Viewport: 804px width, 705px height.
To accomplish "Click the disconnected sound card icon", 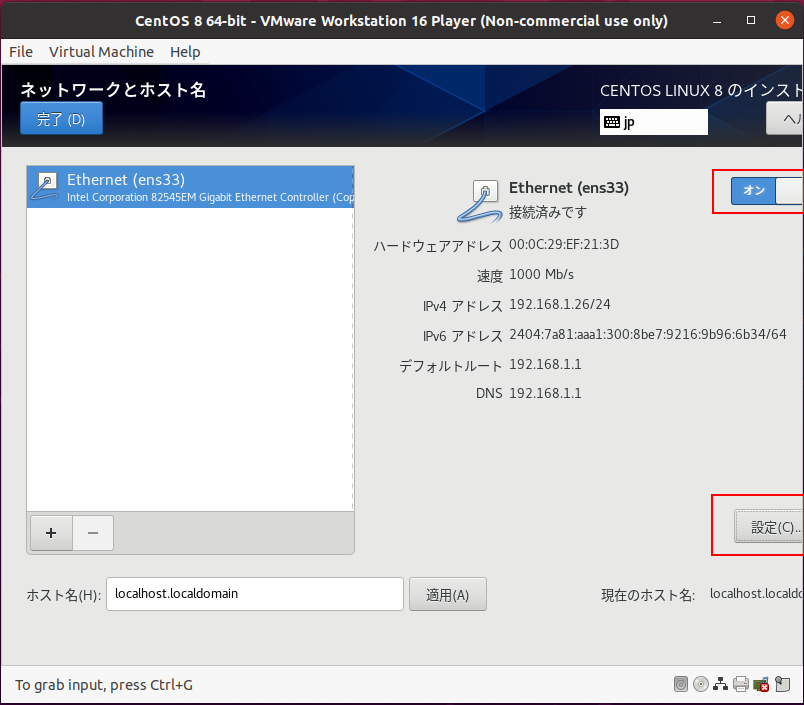I will (x=761, y=685).
